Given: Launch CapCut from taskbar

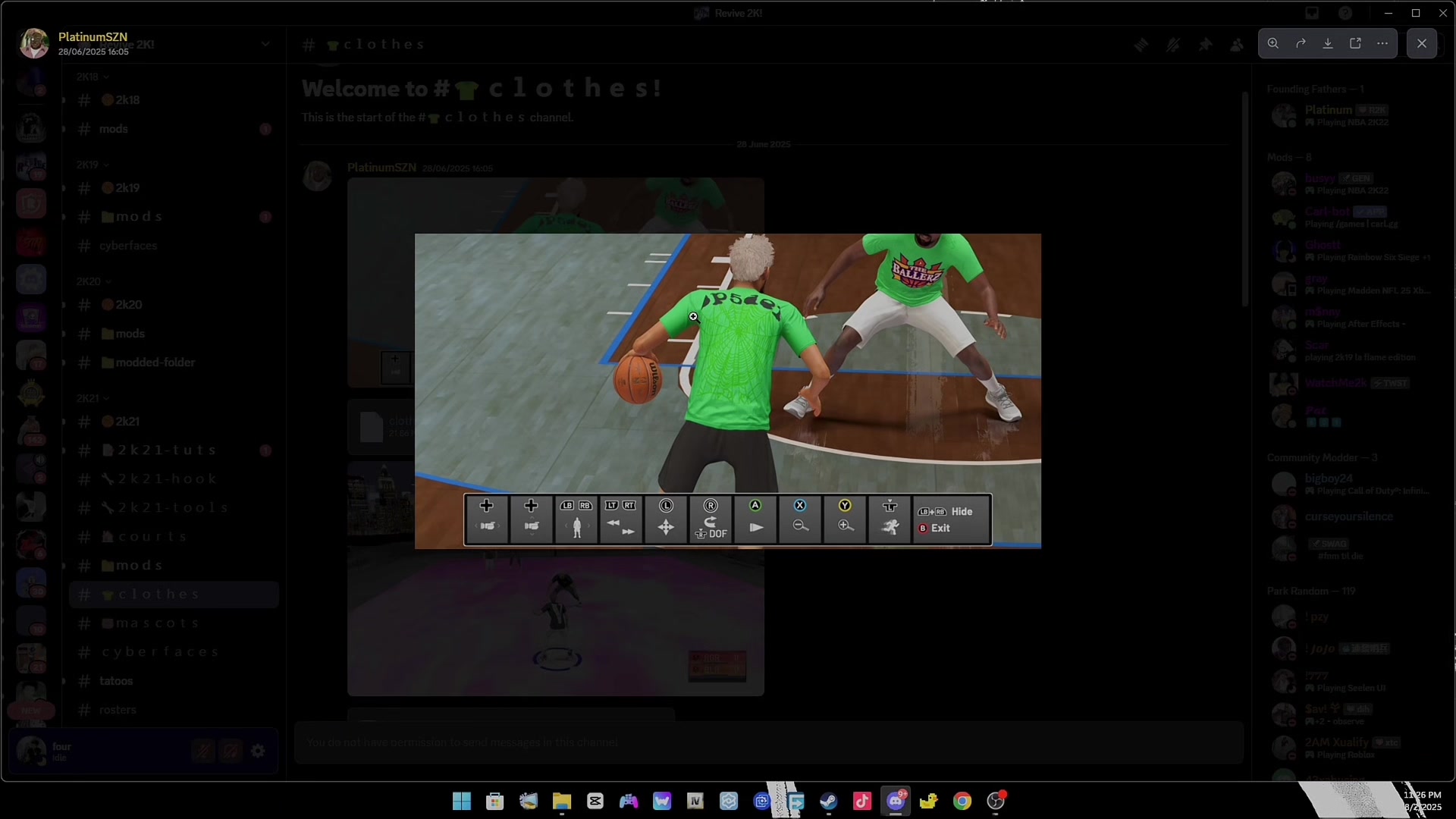Looking at the screenshot, I should 595,801.
